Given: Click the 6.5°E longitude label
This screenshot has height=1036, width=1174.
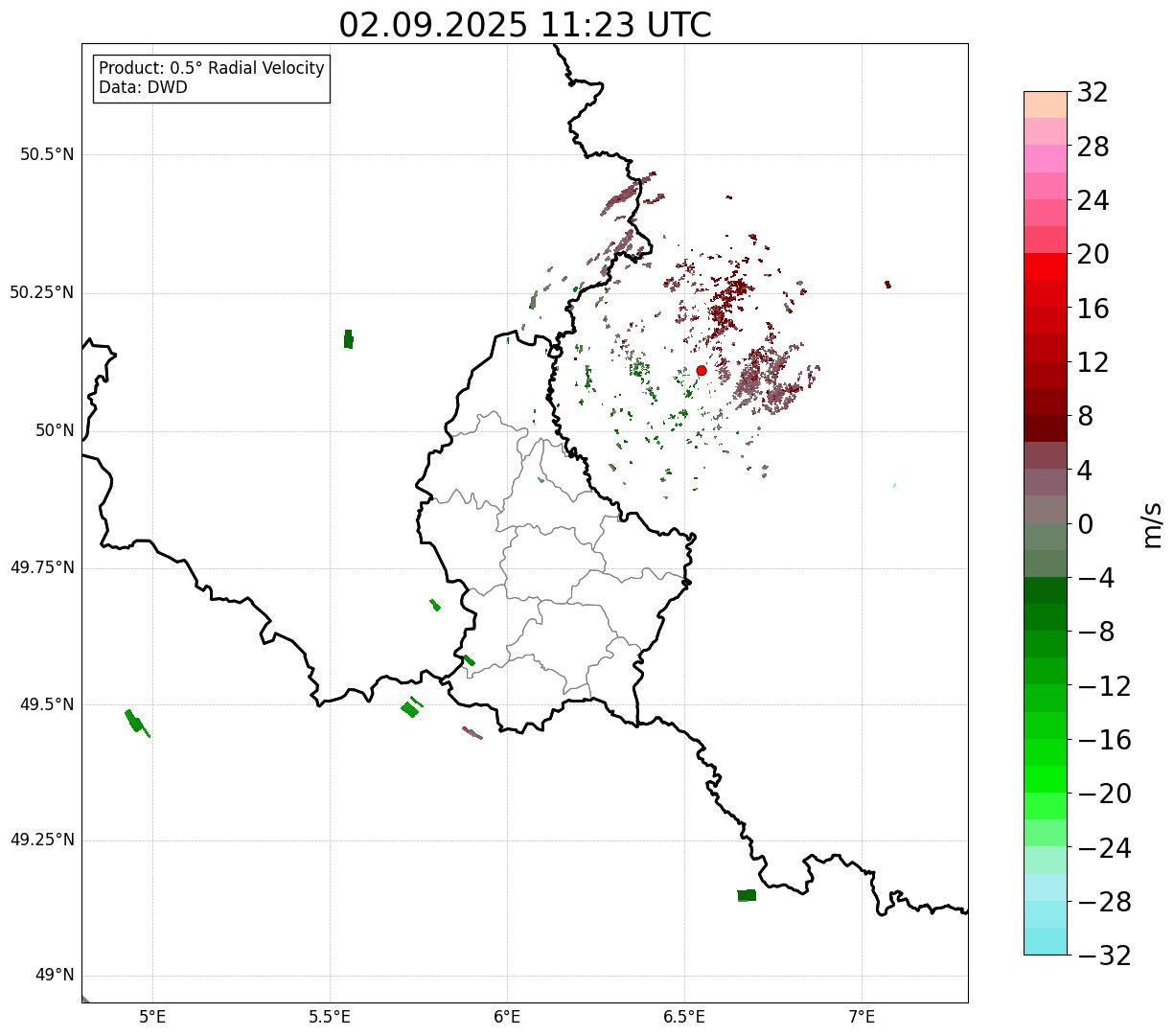Looking at the screenshot, I should pos(684,1017).
